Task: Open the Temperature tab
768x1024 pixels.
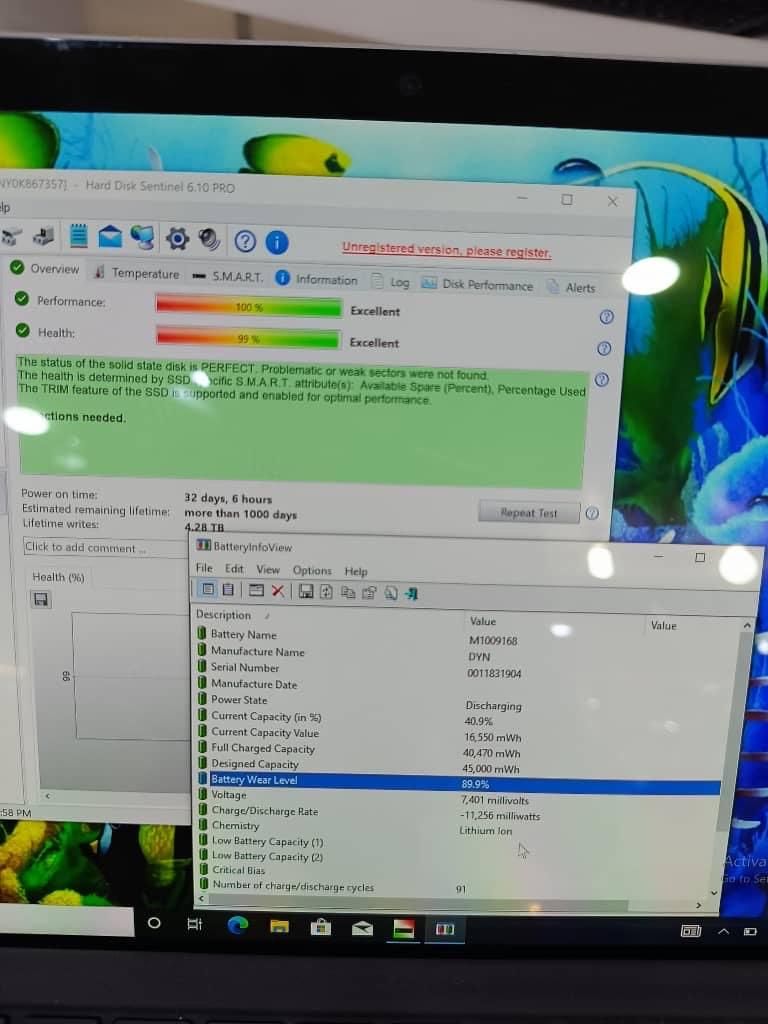Action: pos(136,273)
